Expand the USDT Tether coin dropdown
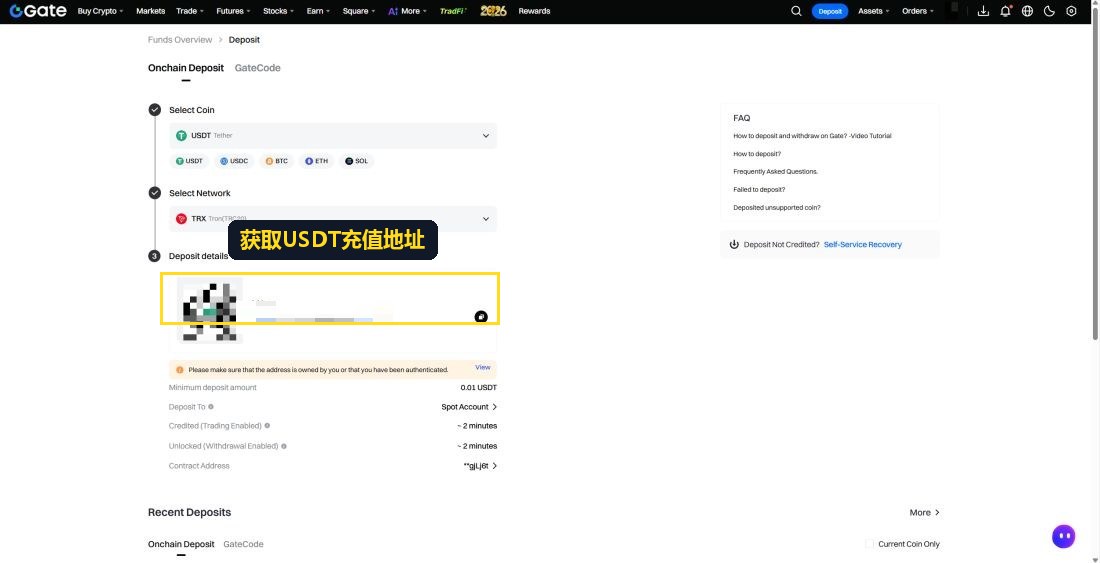1100x563 pixels. [333, 135]
